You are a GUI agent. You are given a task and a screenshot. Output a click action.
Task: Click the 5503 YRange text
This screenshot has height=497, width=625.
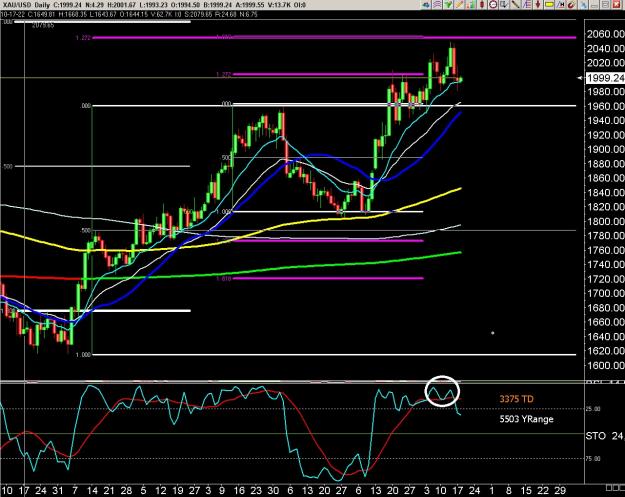527,419
